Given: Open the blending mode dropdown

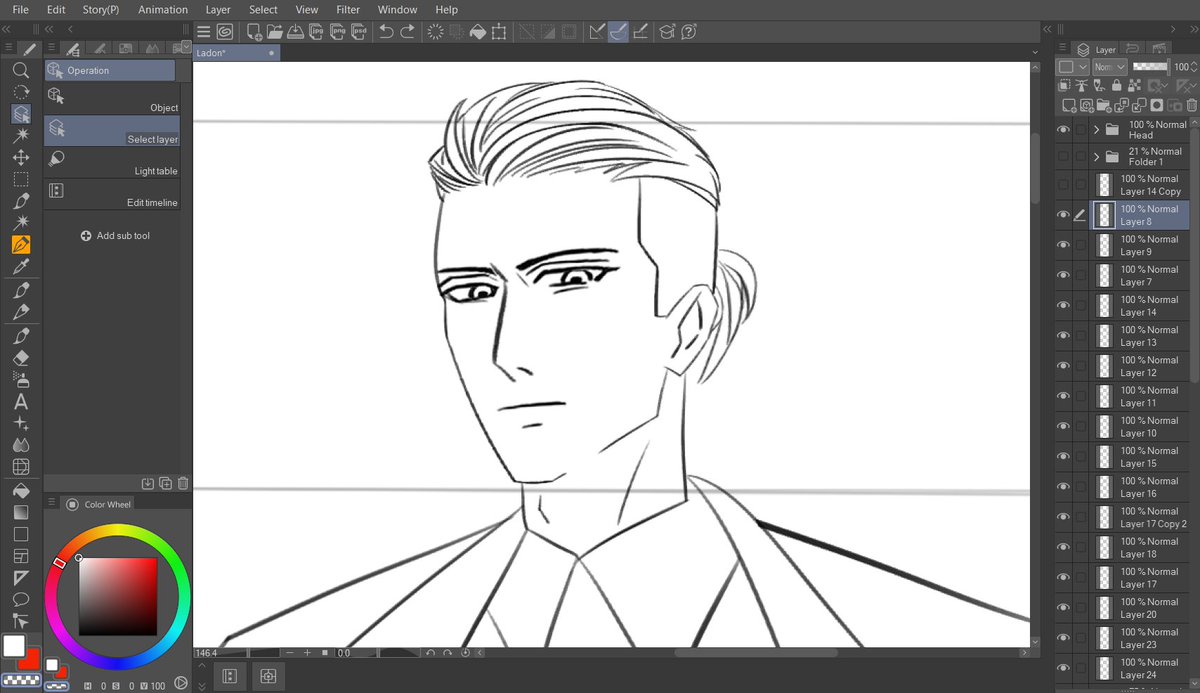Looking at the screenshot, I should click(x=1109, y=67).
